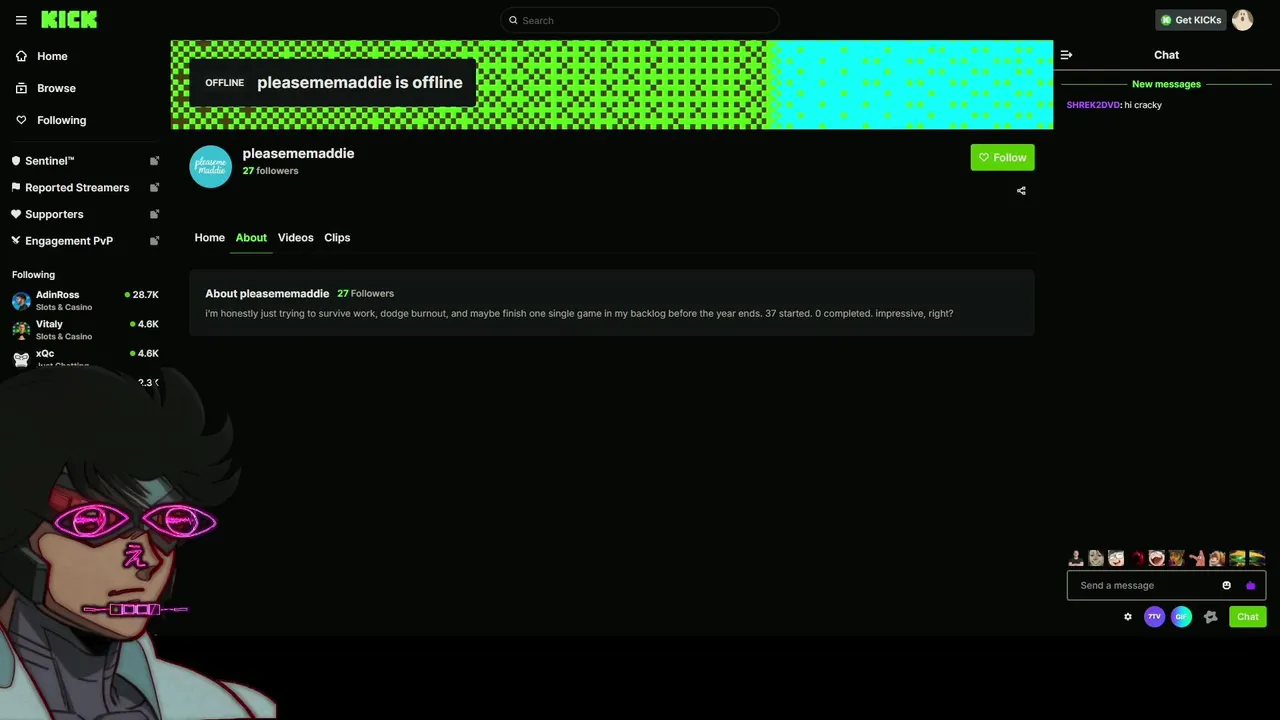Screen dimensions: 1280x720
Task: Switch to the channel Home tab
Action: pyautogui.click(x=209, y=238)
